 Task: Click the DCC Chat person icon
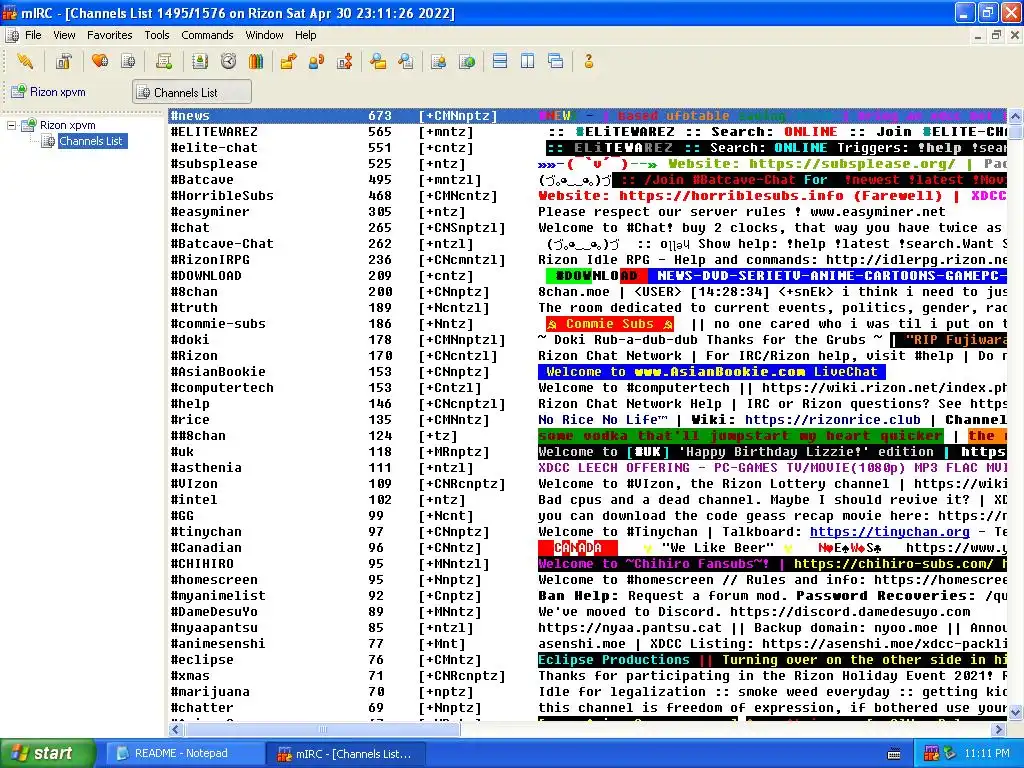point(317,61)
